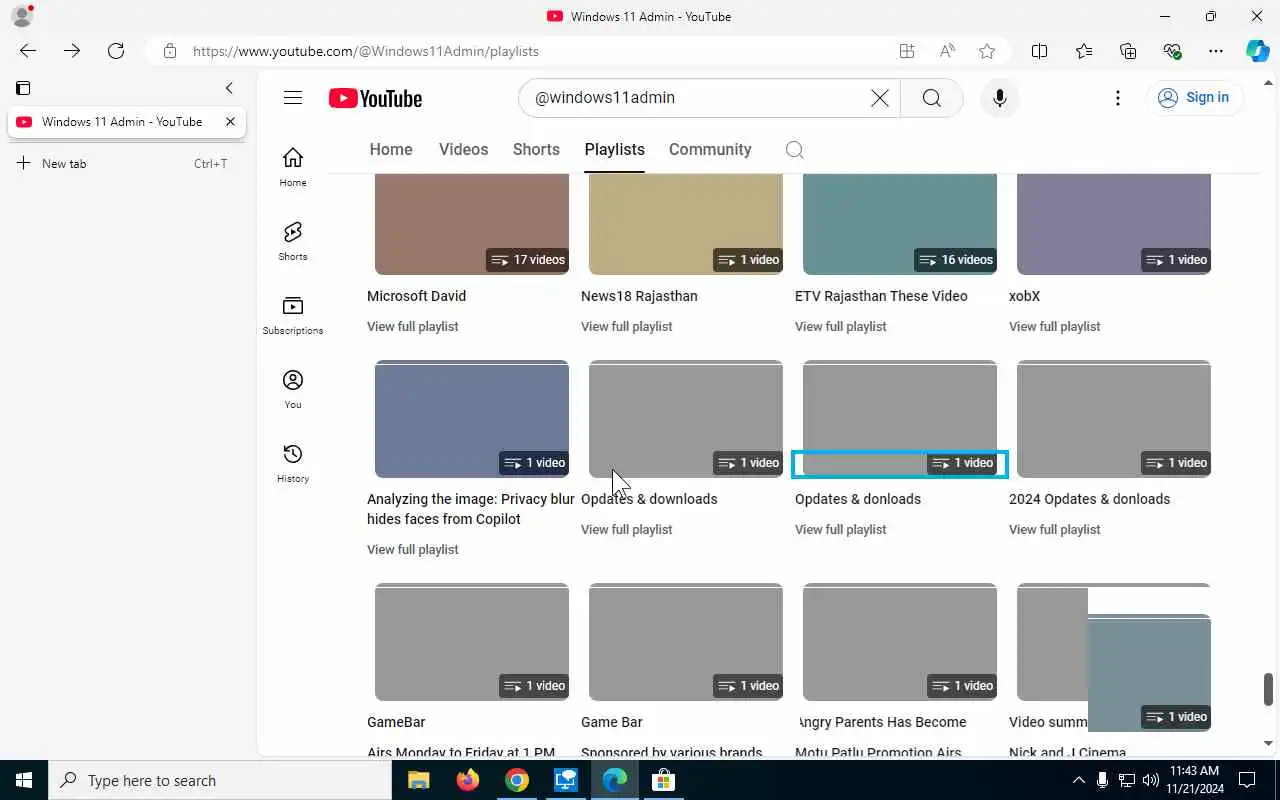Viewport: 1280px width, 800px height.
Task: Open Shorts in the left sidebar
Action: [293, 241]
